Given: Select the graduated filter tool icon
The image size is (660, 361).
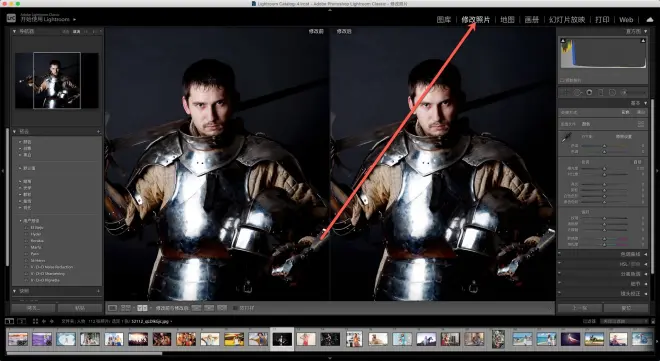Looking at the screenshot, I should [601, 92].
